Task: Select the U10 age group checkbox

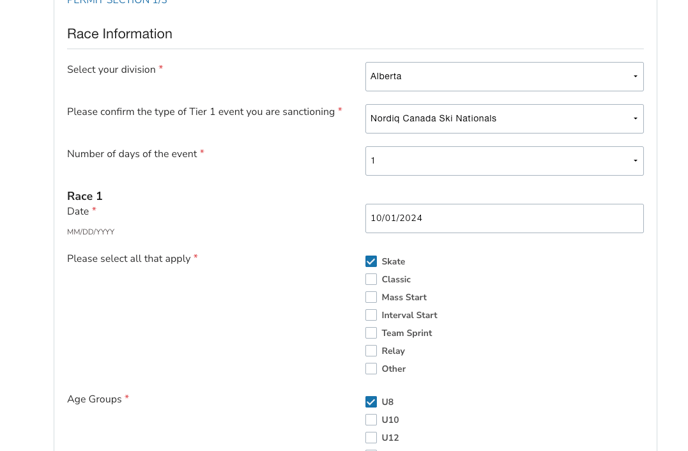Action: pos(371,421)
